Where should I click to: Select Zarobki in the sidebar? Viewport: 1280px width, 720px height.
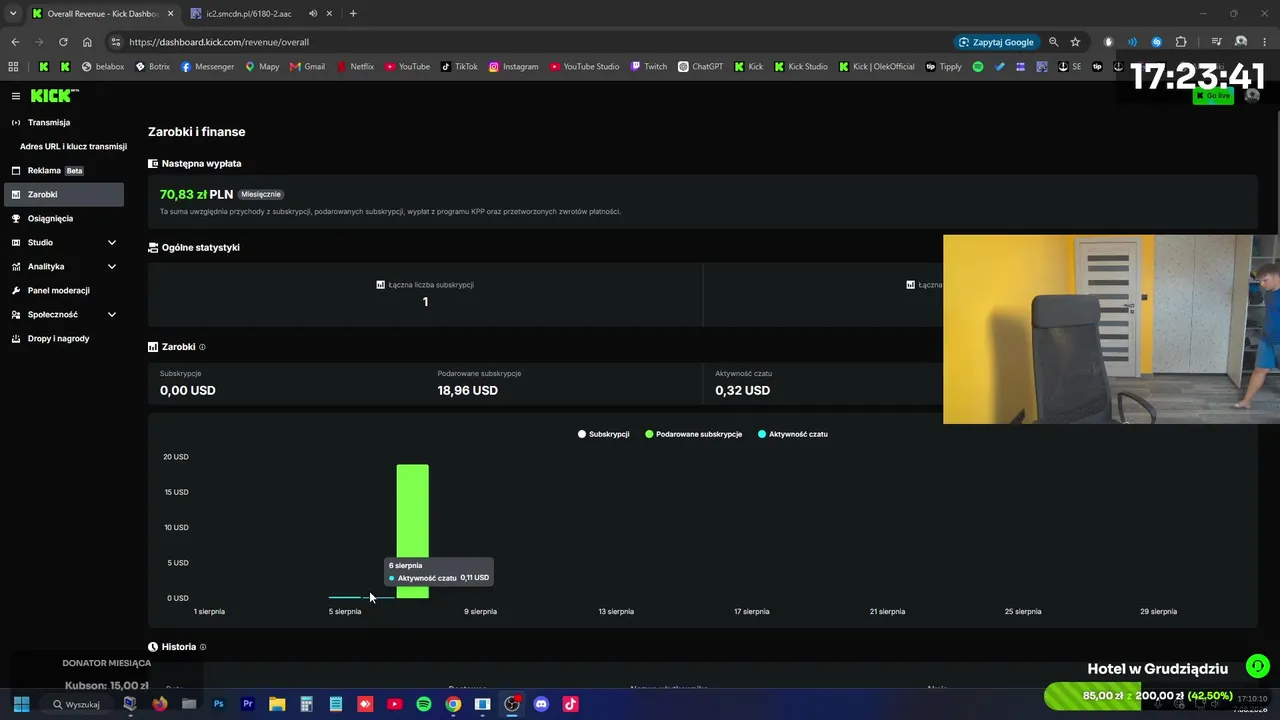[64, 194]
